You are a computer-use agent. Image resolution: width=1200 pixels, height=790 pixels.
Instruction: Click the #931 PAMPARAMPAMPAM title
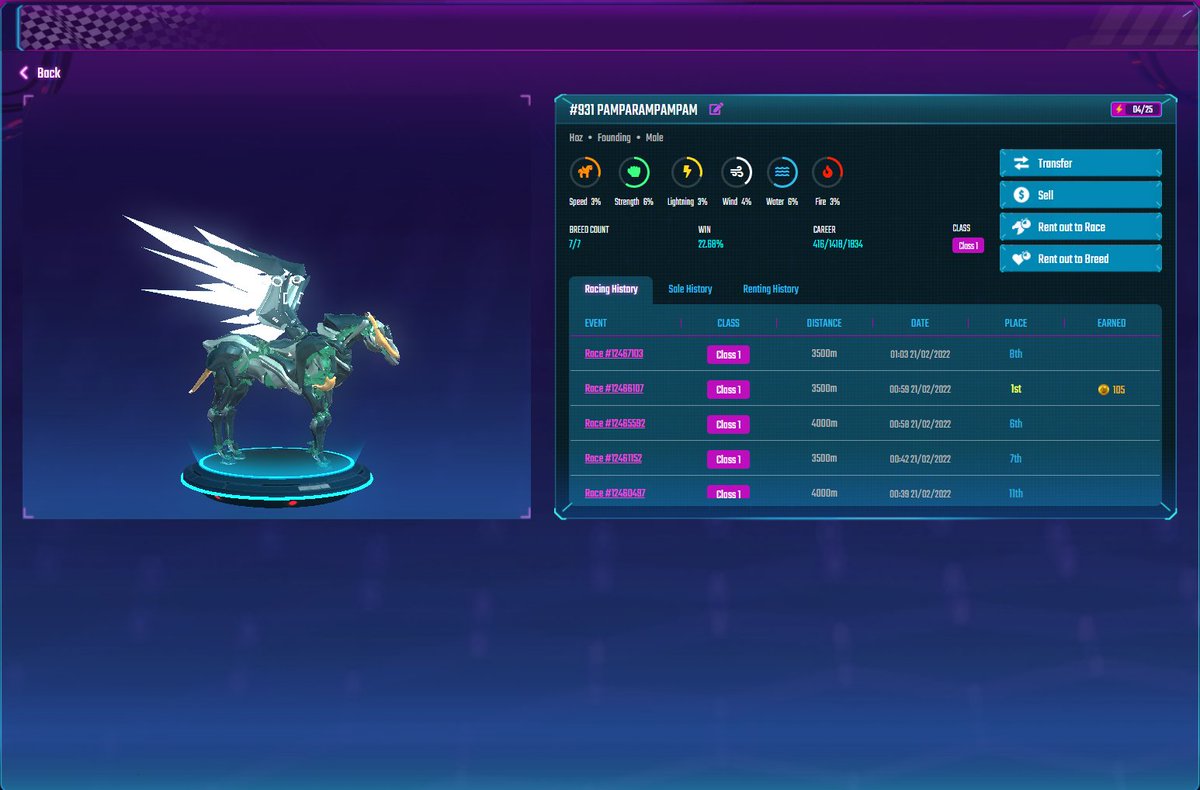(633, 109)
